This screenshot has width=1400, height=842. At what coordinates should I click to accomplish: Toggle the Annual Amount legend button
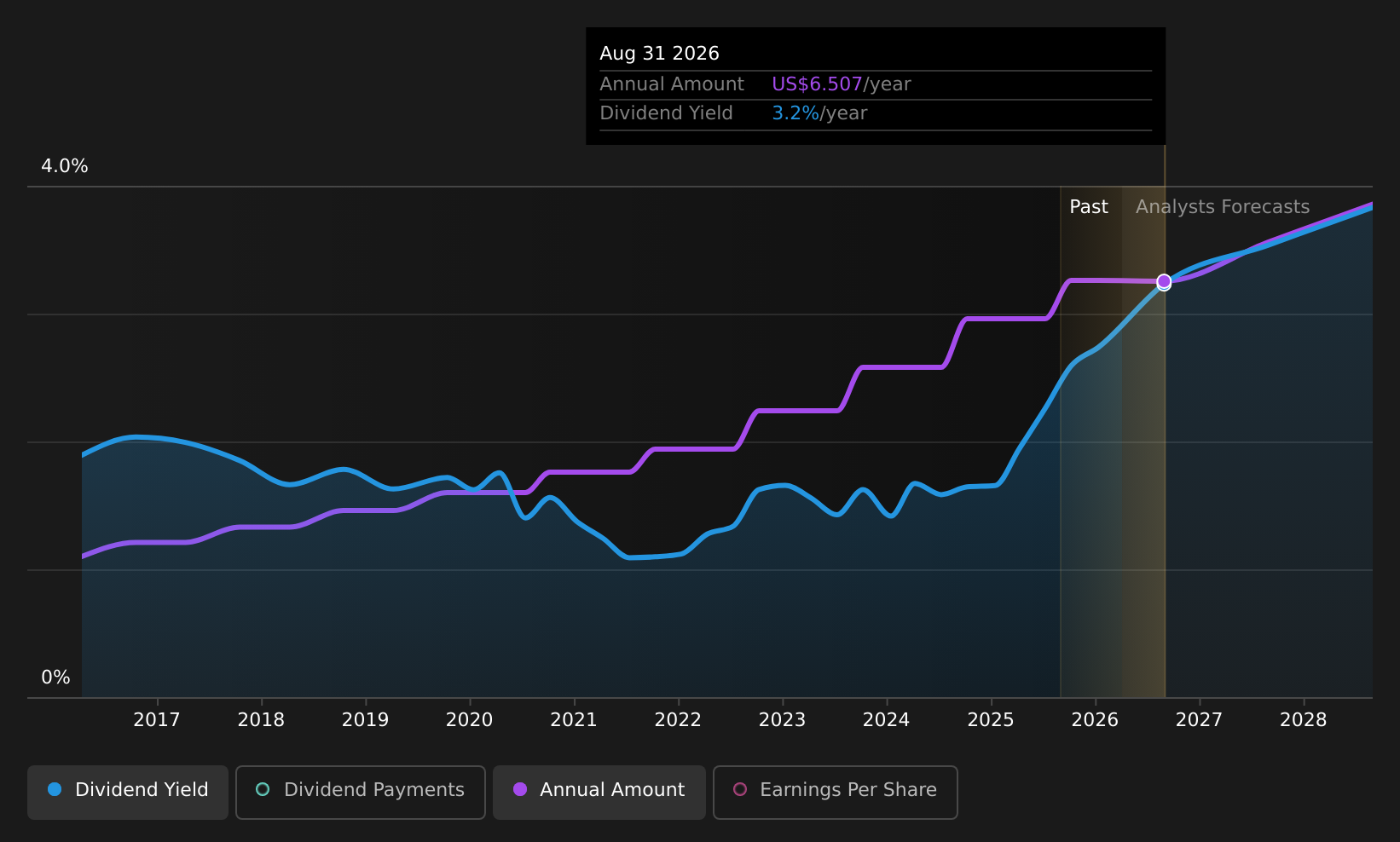click(x=599, y=792)
